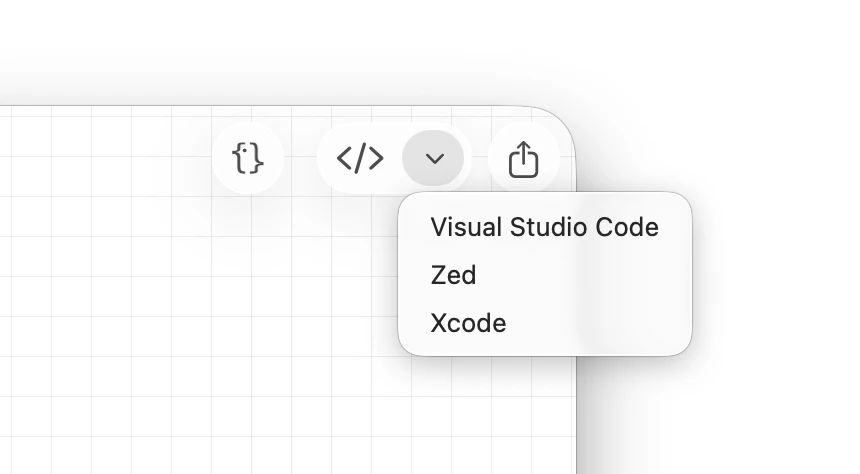
Task: Click an empty cell on the grid canvas
Action: [150, 300]
